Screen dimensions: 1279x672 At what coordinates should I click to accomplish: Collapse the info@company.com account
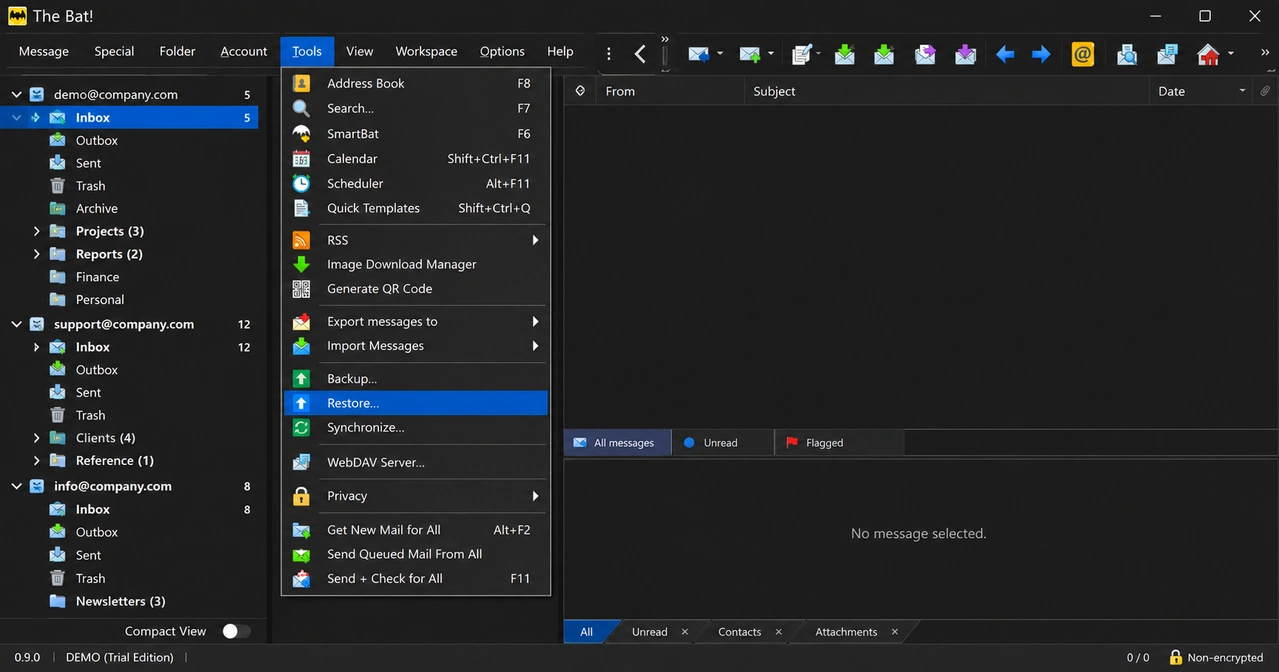(x=16, y=486)
